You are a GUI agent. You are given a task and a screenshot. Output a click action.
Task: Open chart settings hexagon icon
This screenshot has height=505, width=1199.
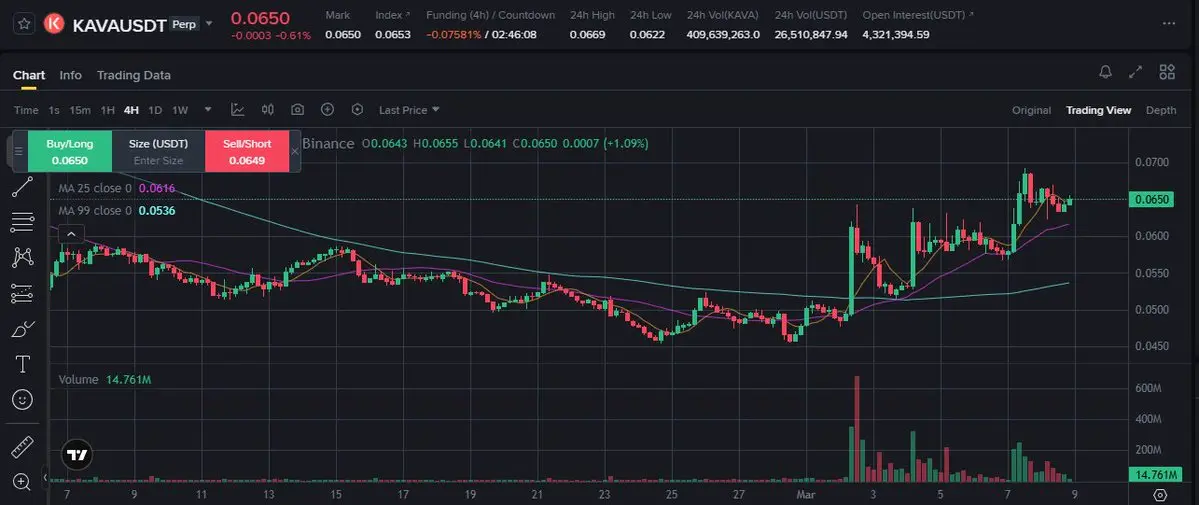(x=357, y=110)
